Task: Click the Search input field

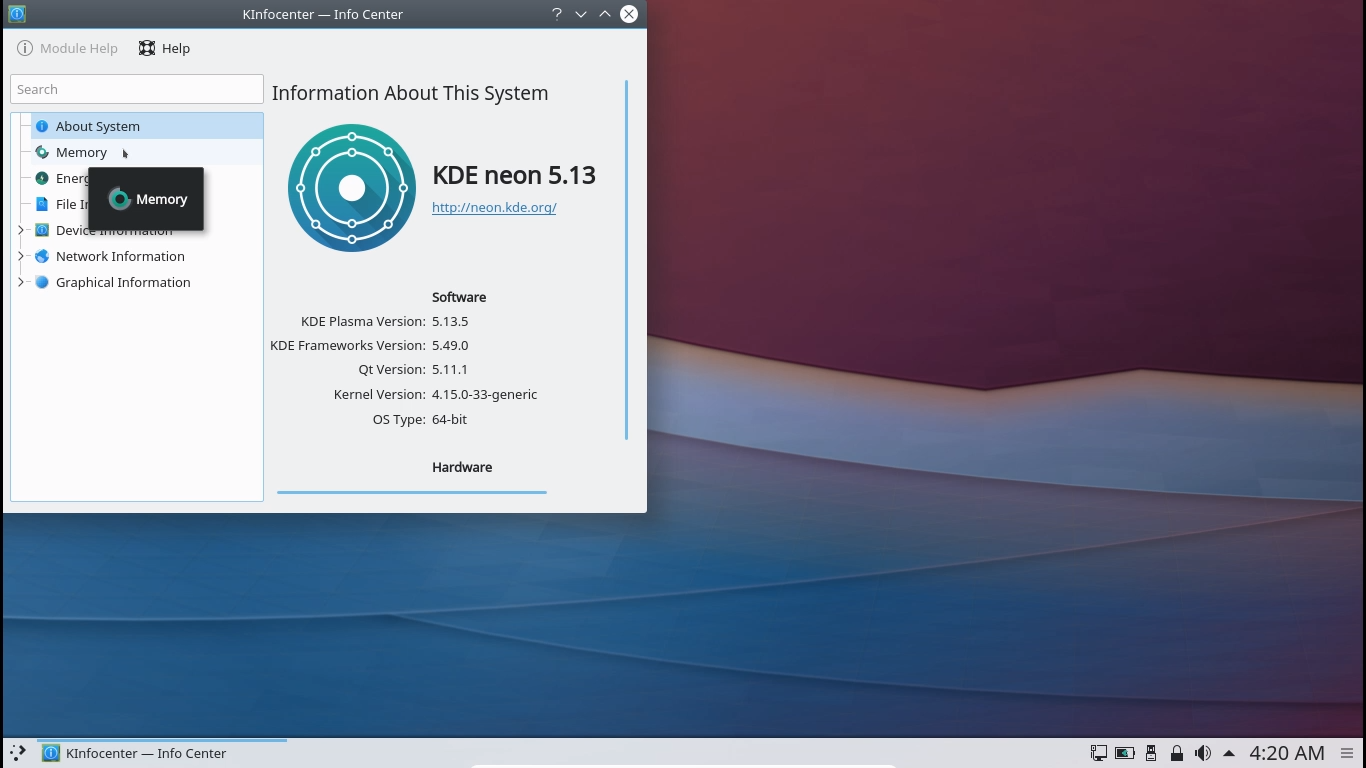Action: point(137,89)
